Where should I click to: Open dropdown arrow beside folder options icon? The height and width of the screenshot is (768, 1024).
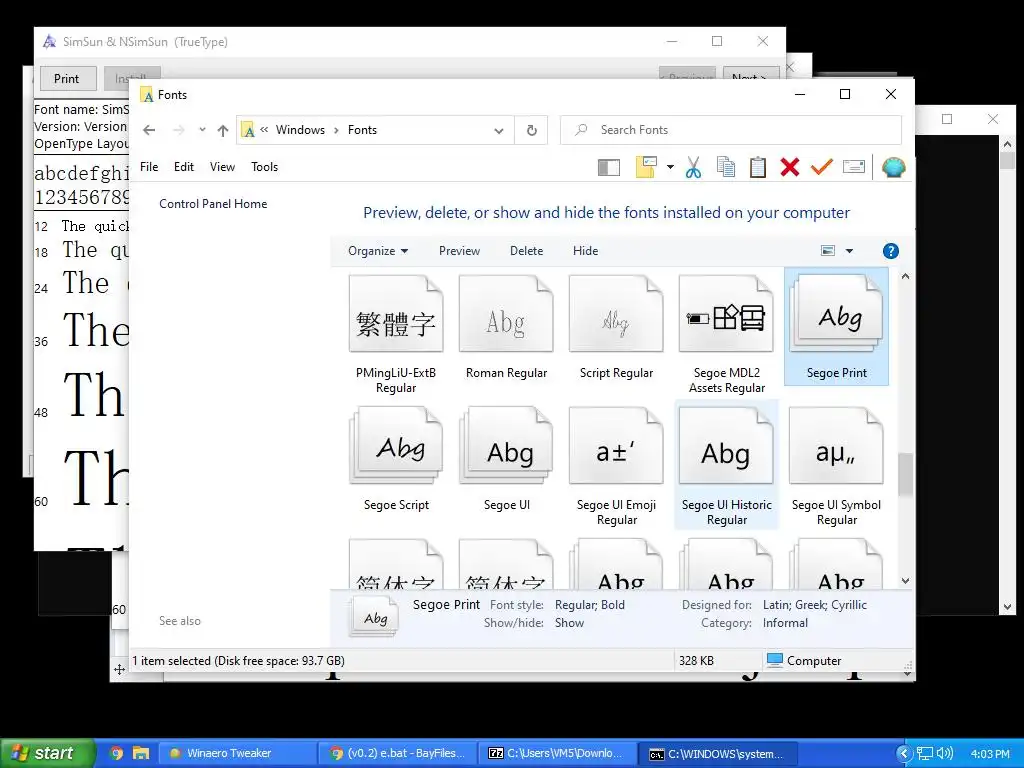tap(670, 167)
